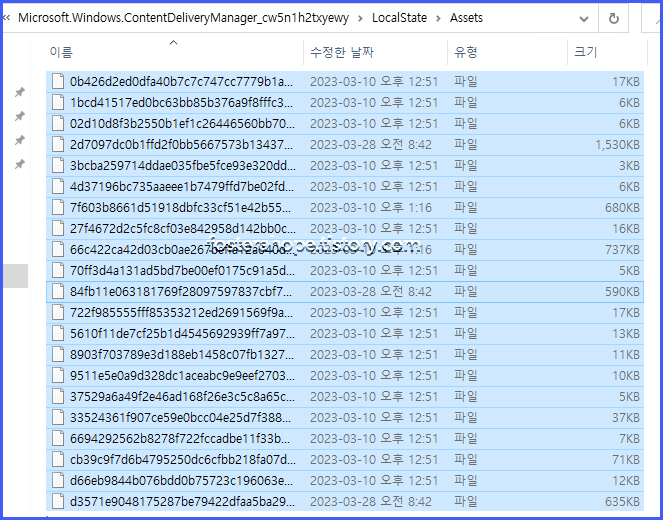The image size is (663, 520).
Task: Click file icon of d66eb9844b076bdd0b75723c196063e
Action: pyautogui.click(x=58, y=481)
